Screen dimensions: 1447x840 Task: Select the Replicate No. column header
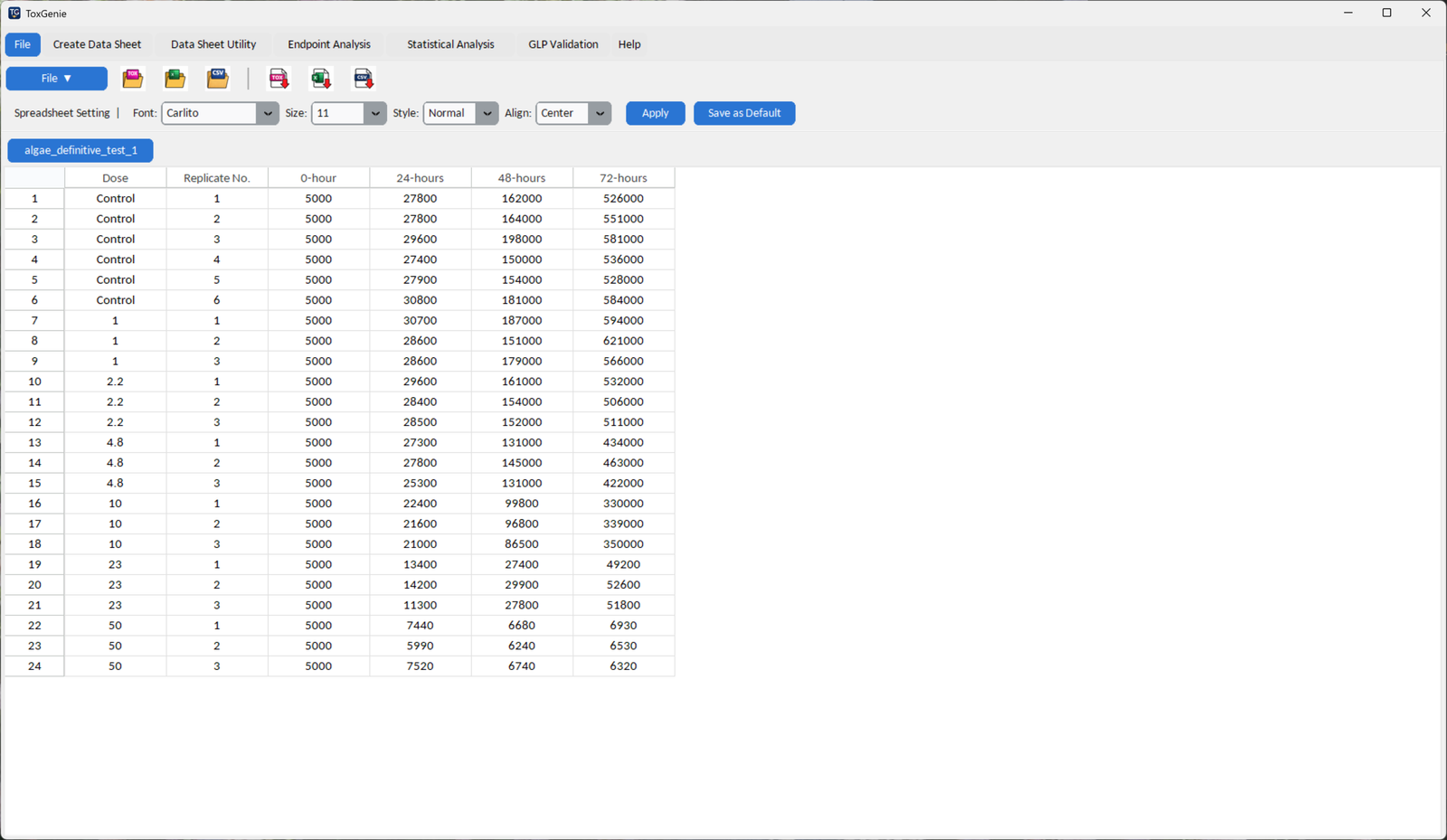217,178
